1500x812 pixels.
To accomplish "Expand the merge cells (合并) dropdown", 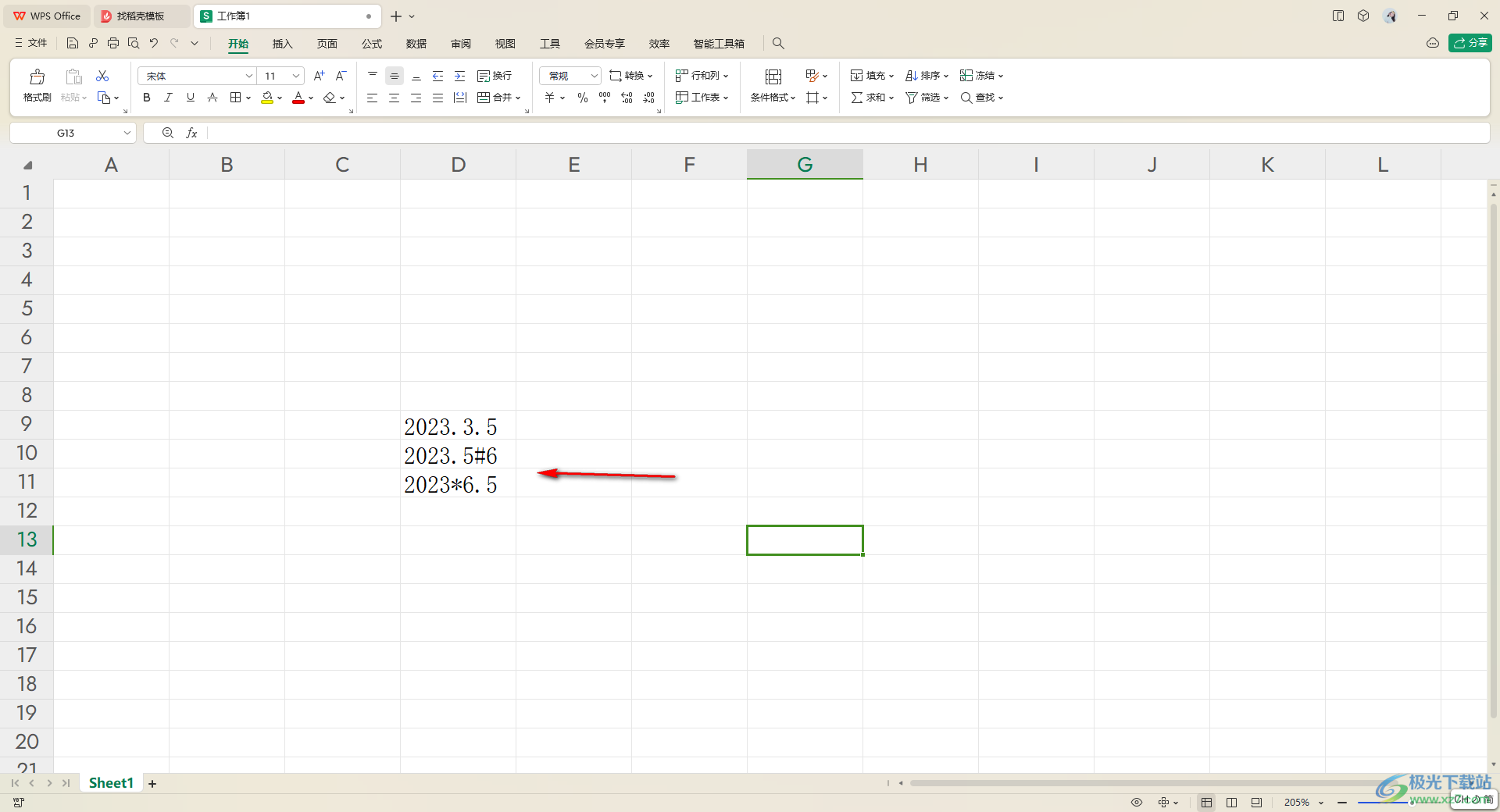I will pos(518,98).
